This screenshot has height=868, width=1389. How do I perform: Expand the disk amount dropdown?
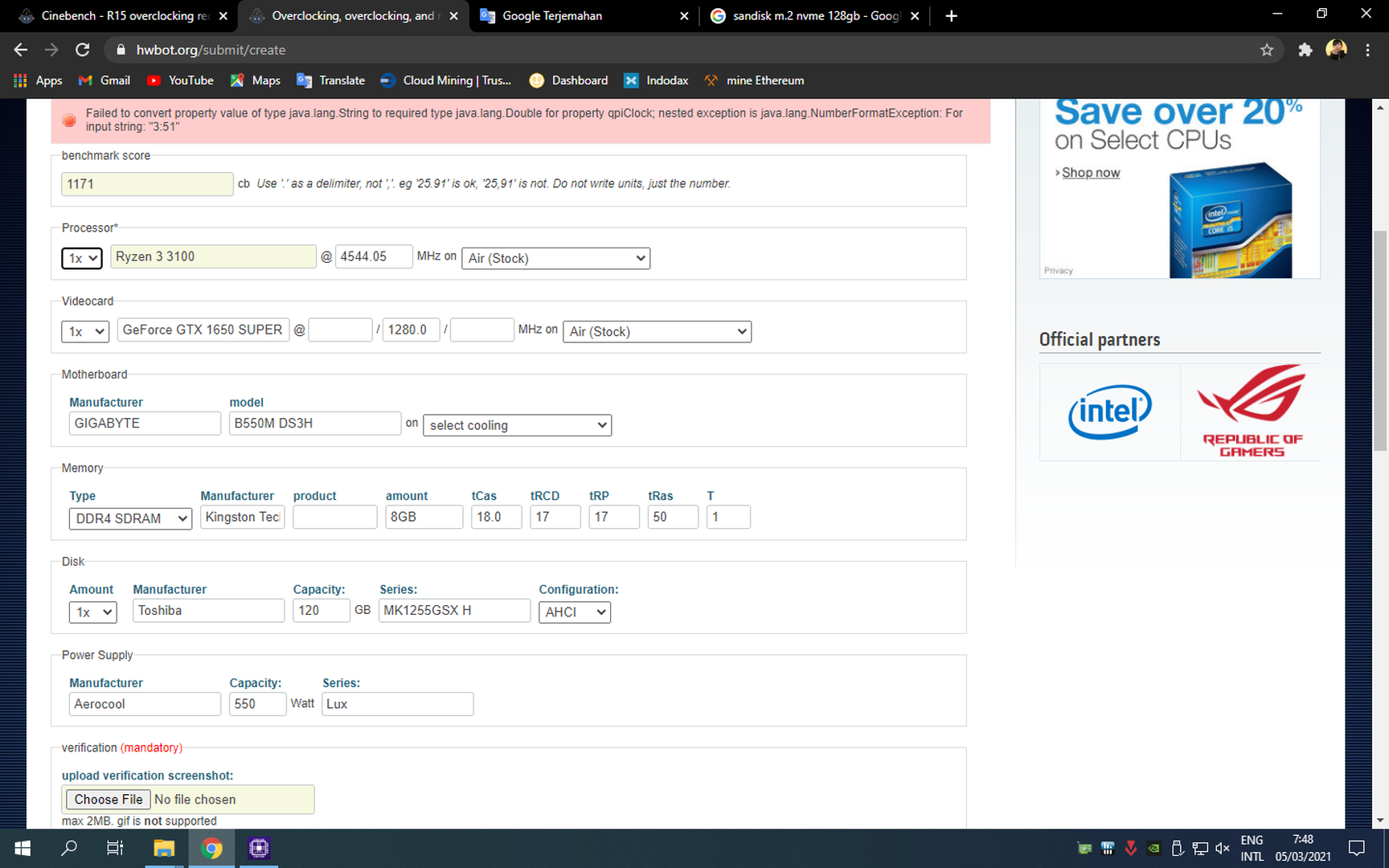tap(93, 612)
